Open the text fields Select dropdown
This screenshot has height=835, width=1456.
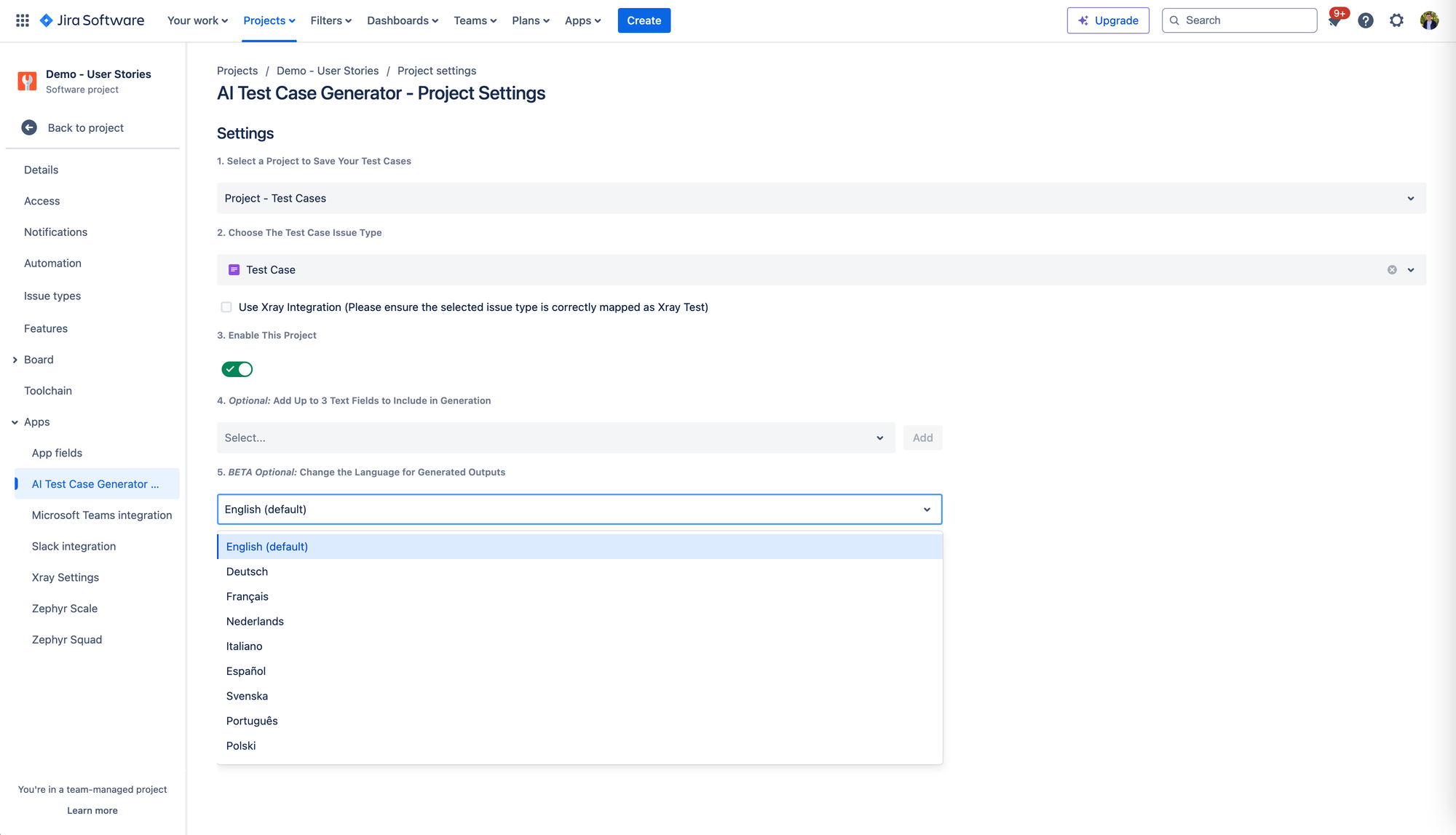coord(555,438)
